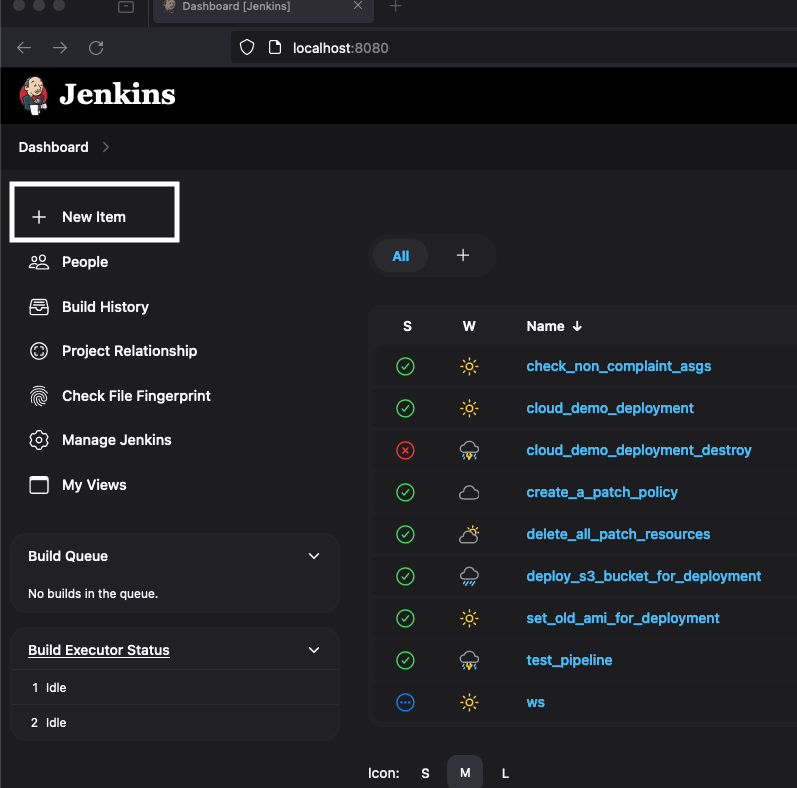Viewport: 797px width, 788px height.
Task: Set icon size to L
Action: tap(505, 773)
